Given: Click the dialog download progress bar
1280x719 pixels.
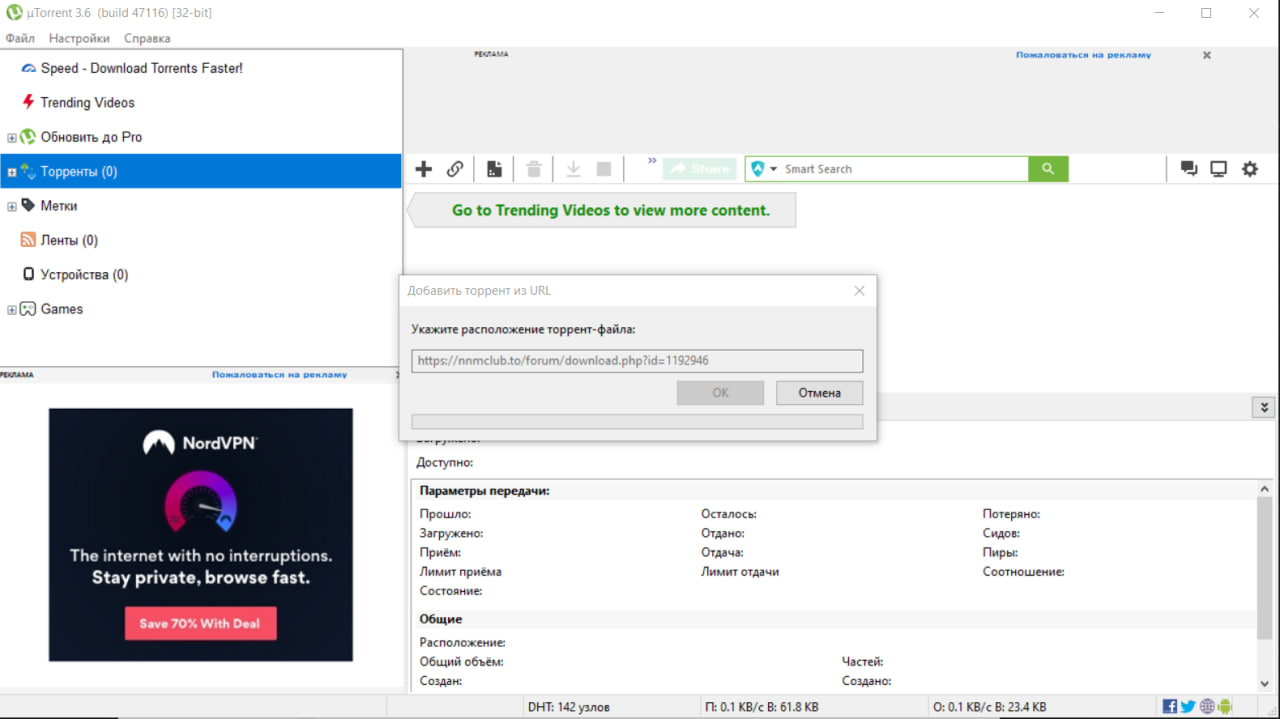Looking at the screenshot, I should point(637,421).
